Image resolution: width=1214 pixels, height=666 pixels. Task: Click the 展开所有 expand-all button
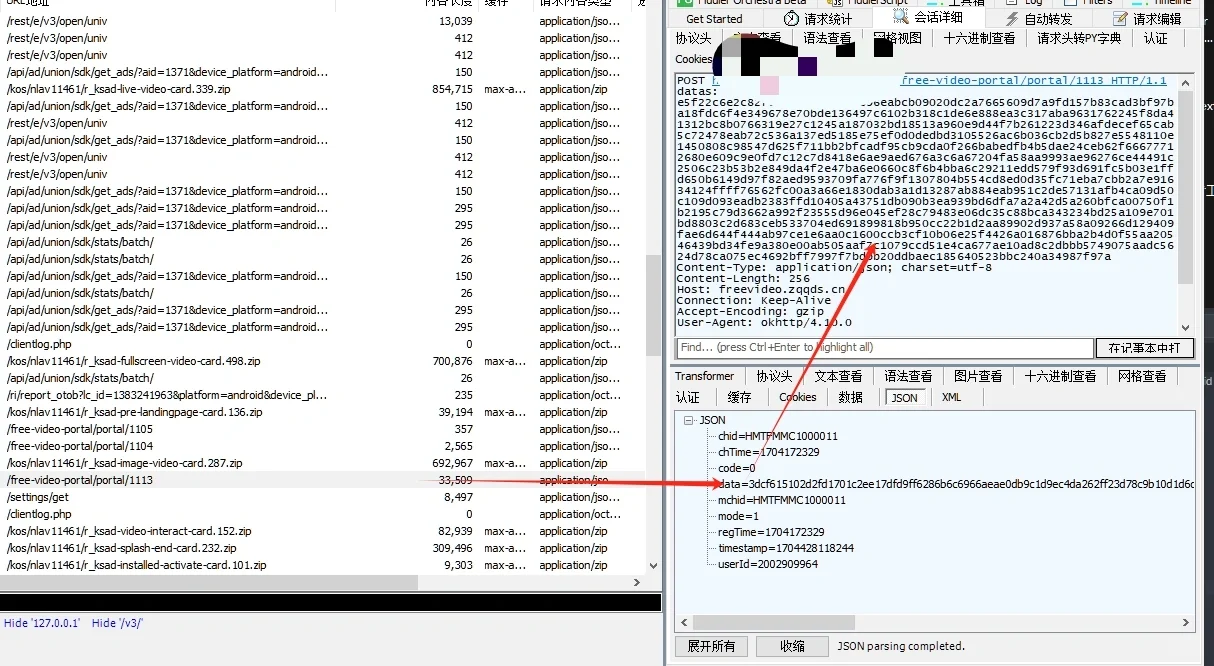(x=711, y=646)
